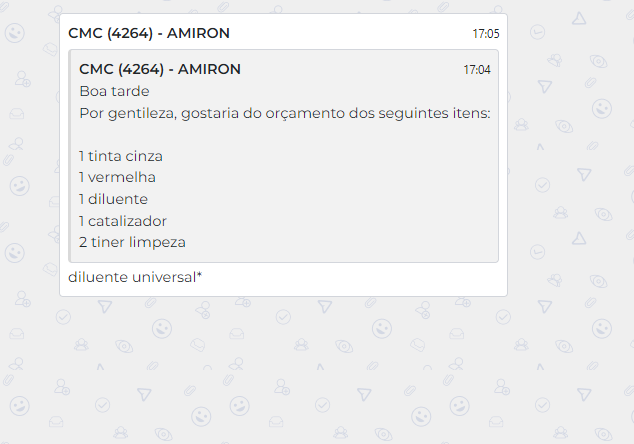
Task: Click the '2 tiner limpeza' item line
Action: pos(132,242)
